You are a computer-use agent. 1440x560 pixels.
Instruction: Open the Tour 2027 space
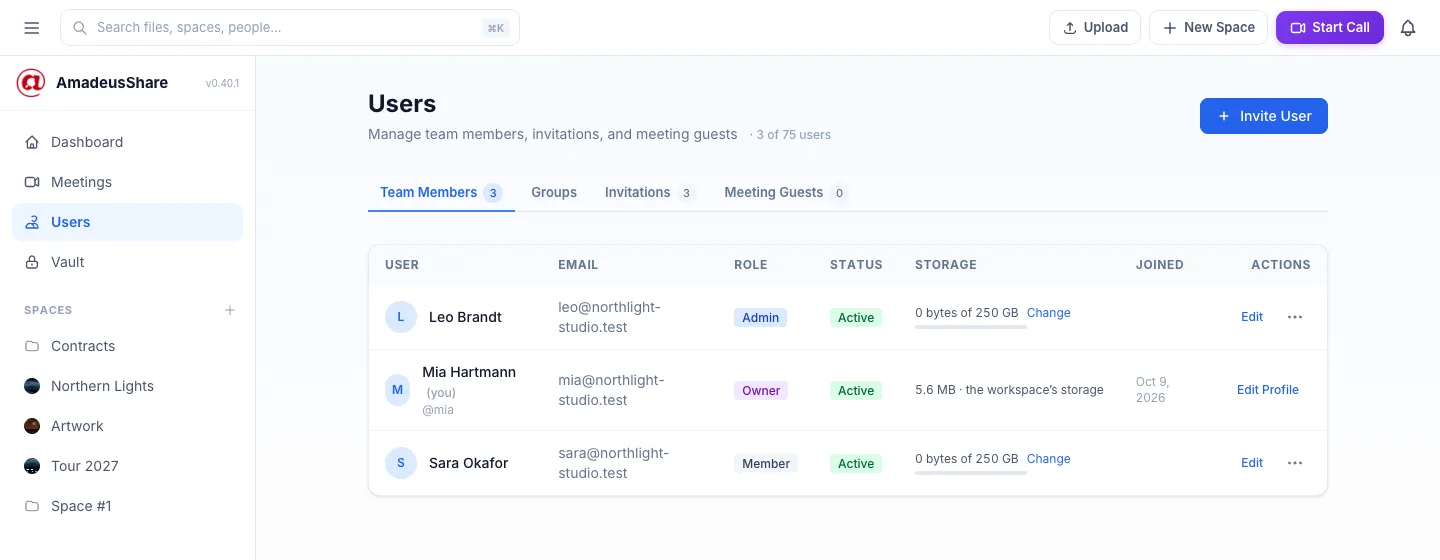pos(127,466)
